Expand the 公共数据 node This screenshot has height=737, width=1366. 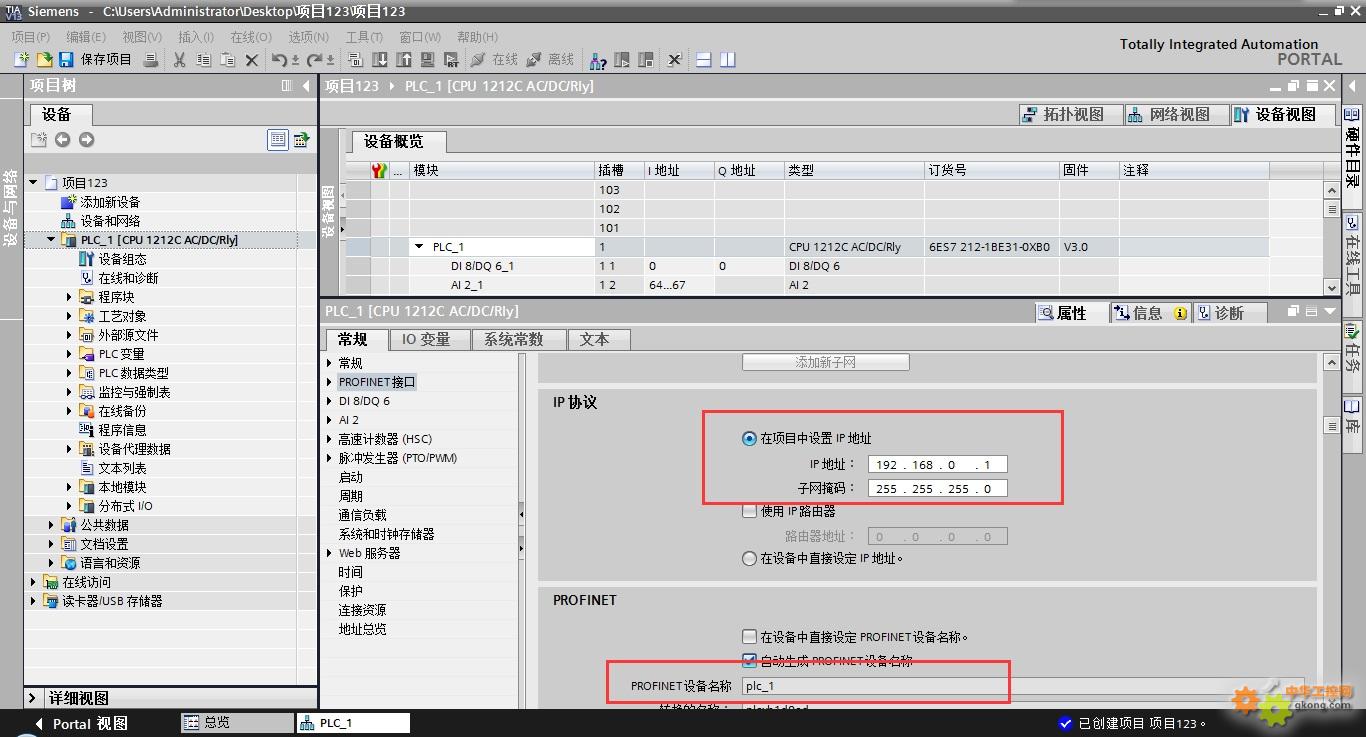[52, 525]
